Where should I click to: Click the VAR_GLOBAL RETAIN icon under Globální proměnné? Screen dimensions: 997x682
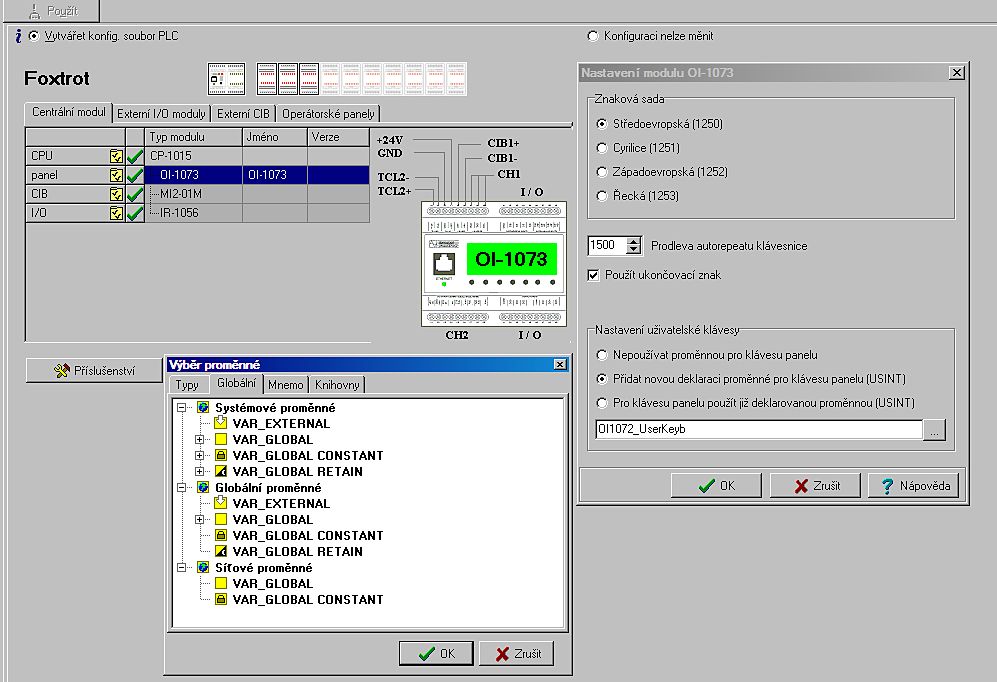[221, 552]
